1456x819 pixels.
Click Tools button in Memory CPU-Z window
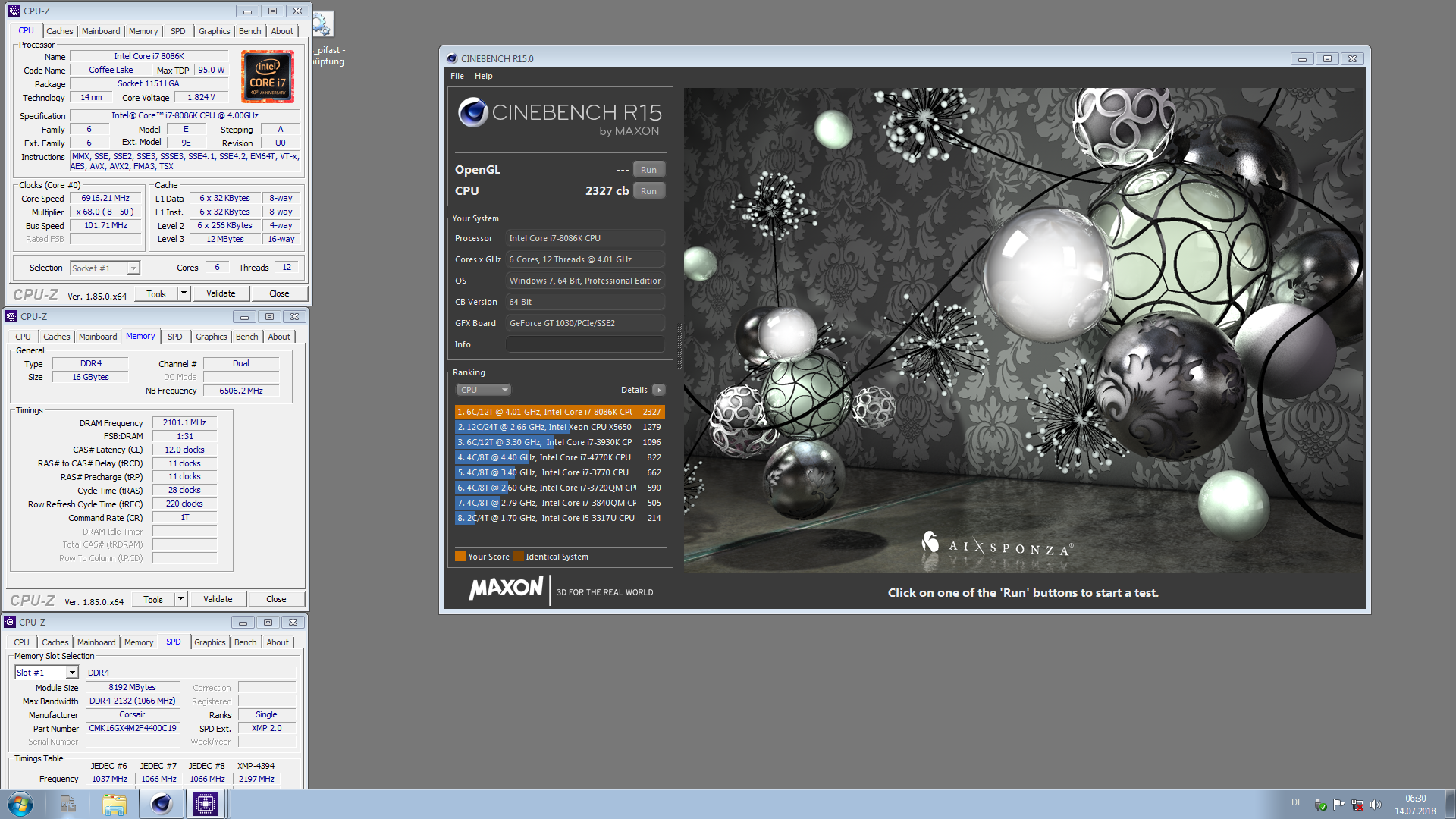[x=153, y=599]
